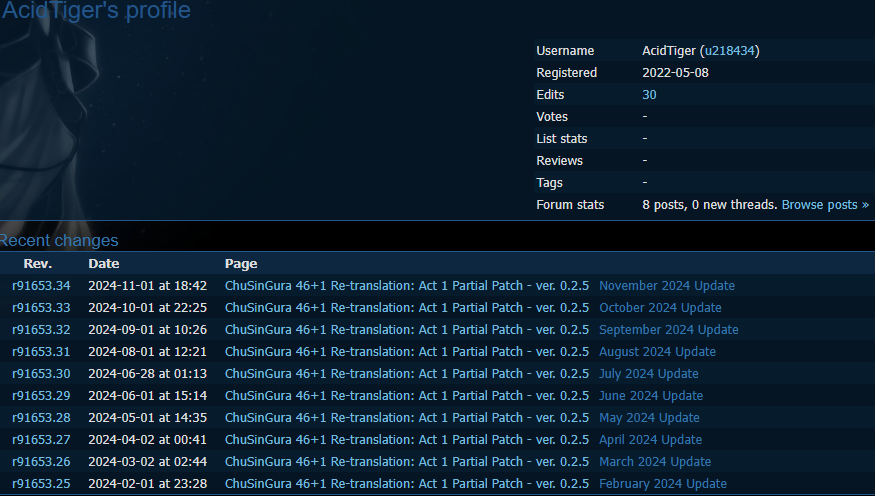Open revision r91653.27
Image resolution: width=875 pixels, height=496 pixels.
click(41, 440)
